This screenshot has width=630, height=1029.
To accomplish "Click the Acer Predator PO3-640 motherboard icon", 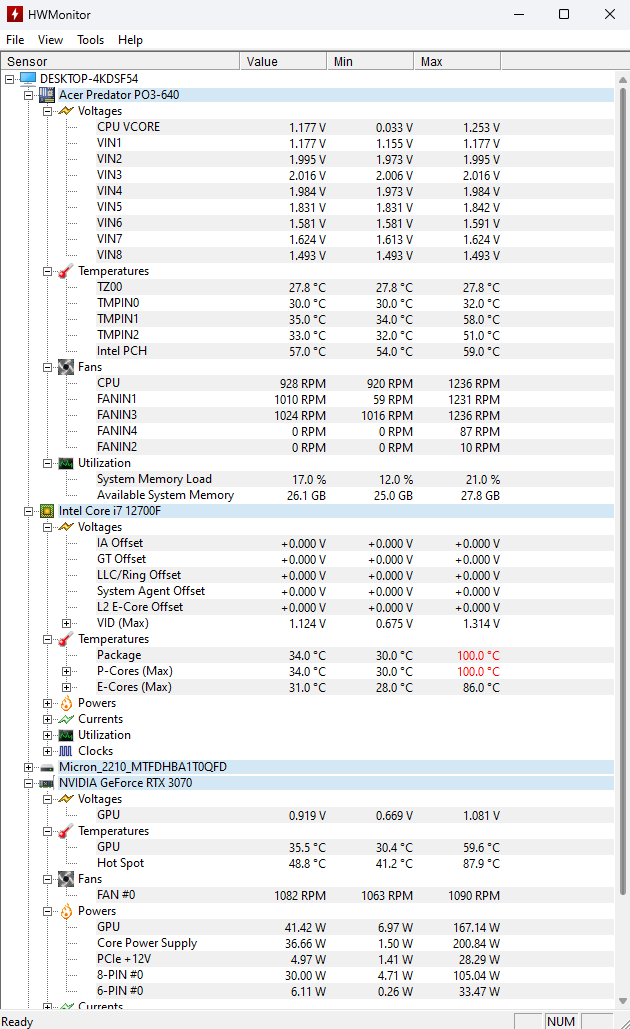I will (x=47, y=95).
